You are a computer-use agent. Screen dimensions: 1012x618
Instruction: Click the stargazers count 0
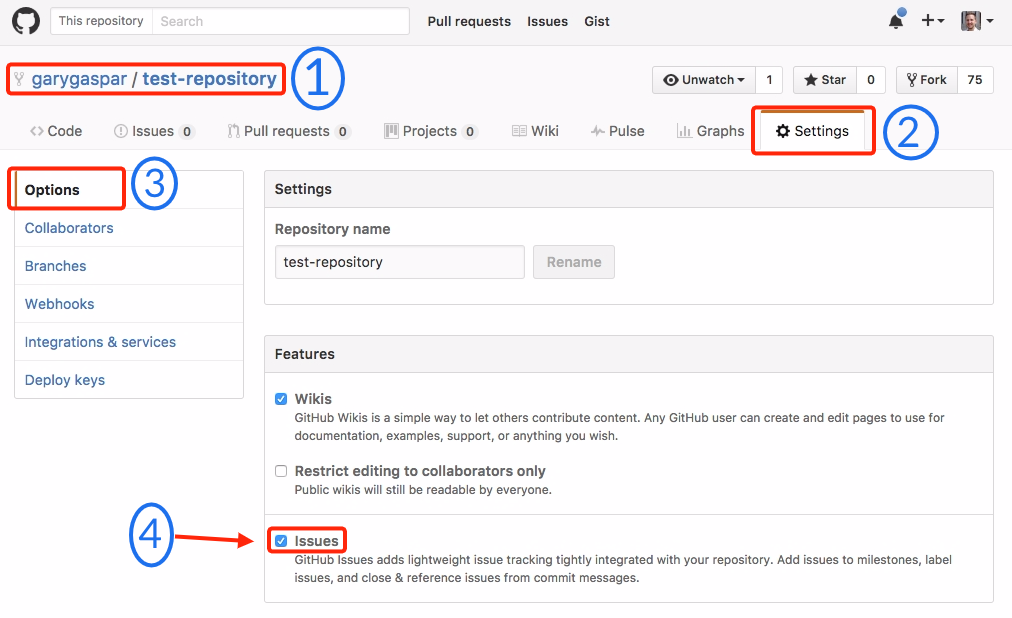pos(871,80)
